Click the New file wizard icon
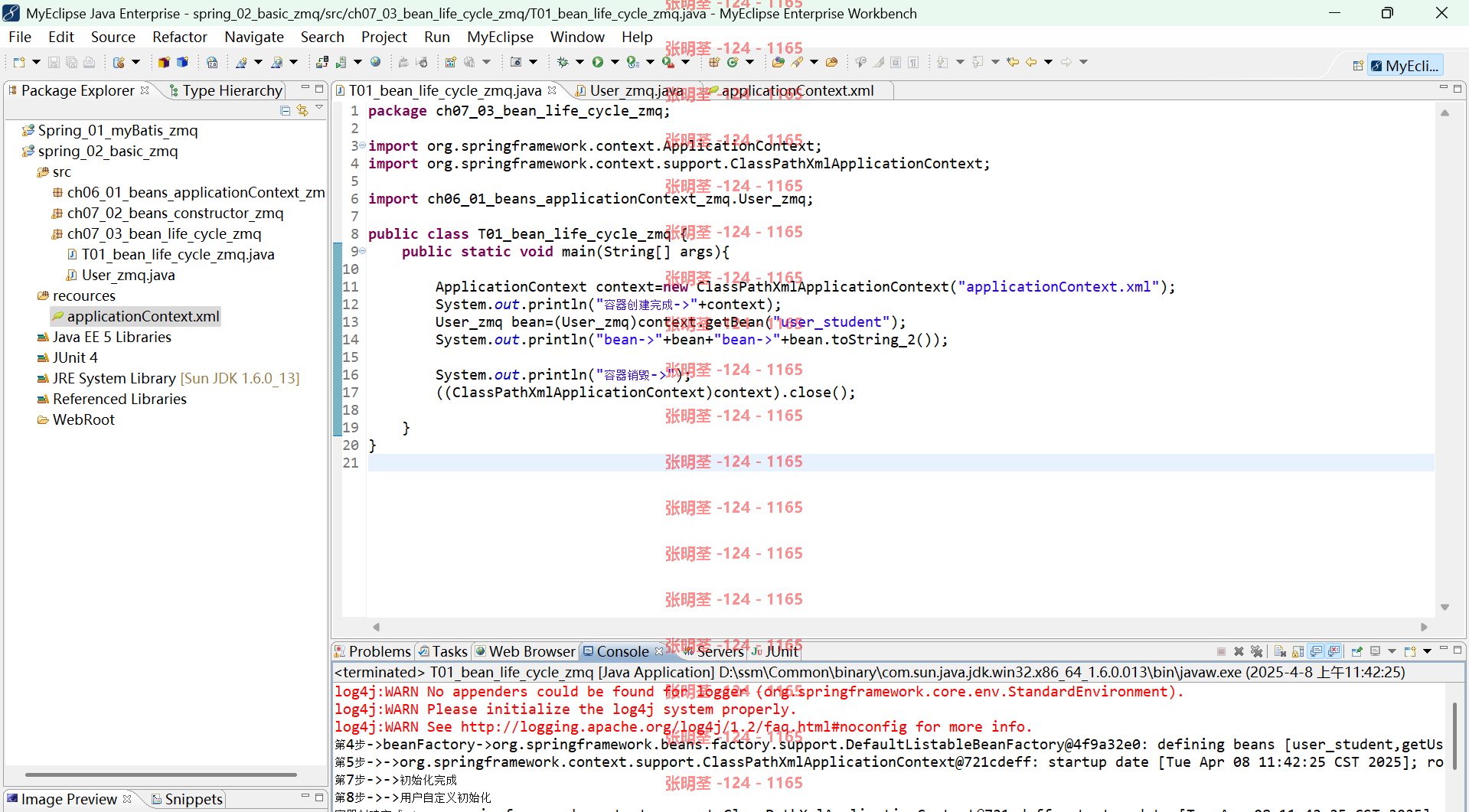The height and width of the screenshot is (812, 1469). (x=19, y=62)
